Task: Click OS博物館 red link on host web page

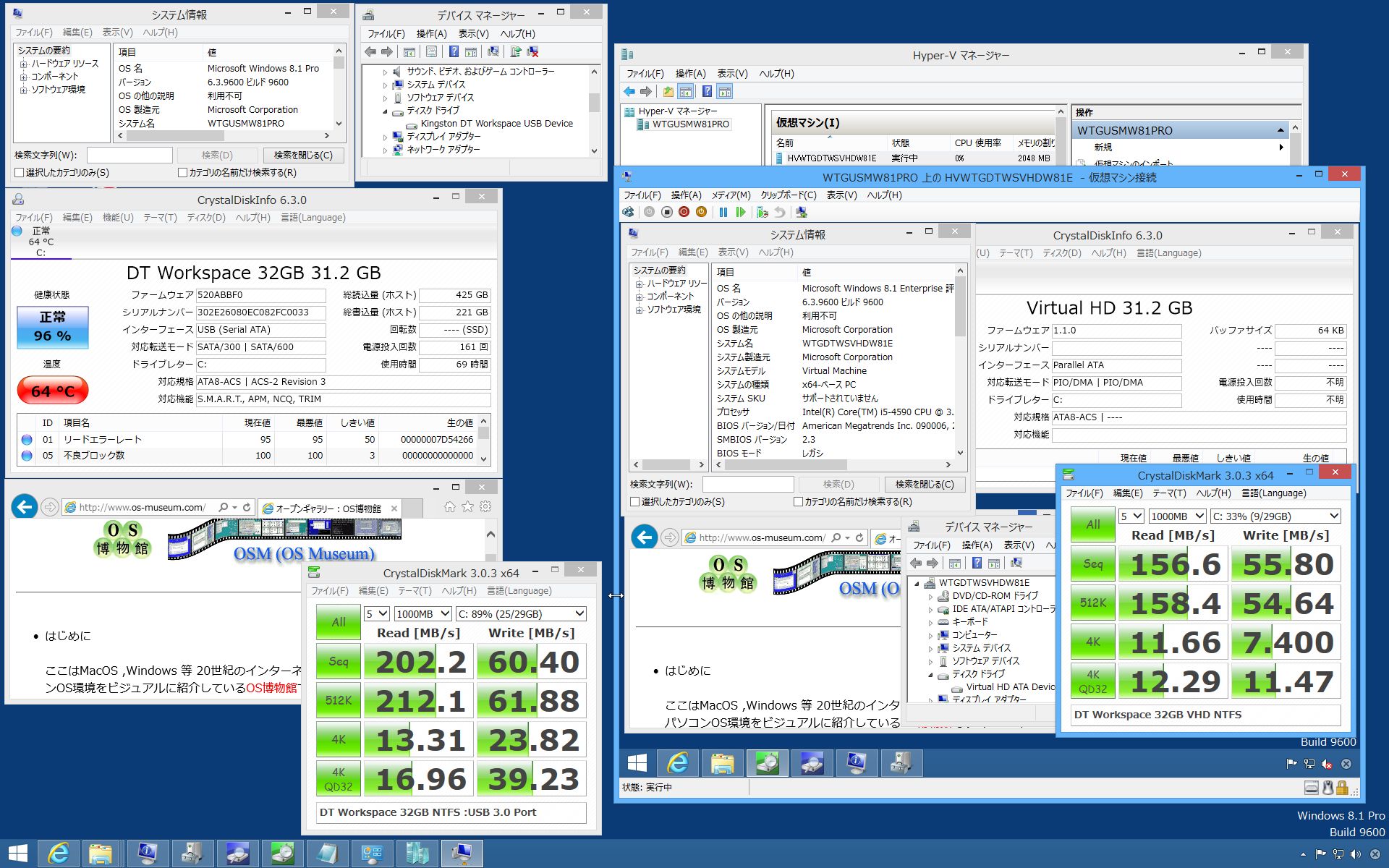Action: point(271,688)
